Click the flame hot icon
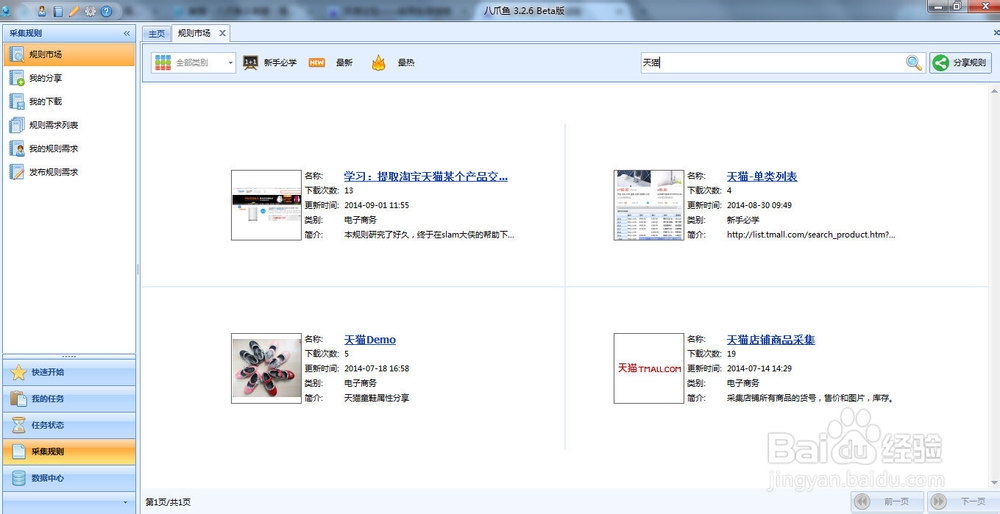The height and width of the screenshot is (514, 1000). (379, 62)
